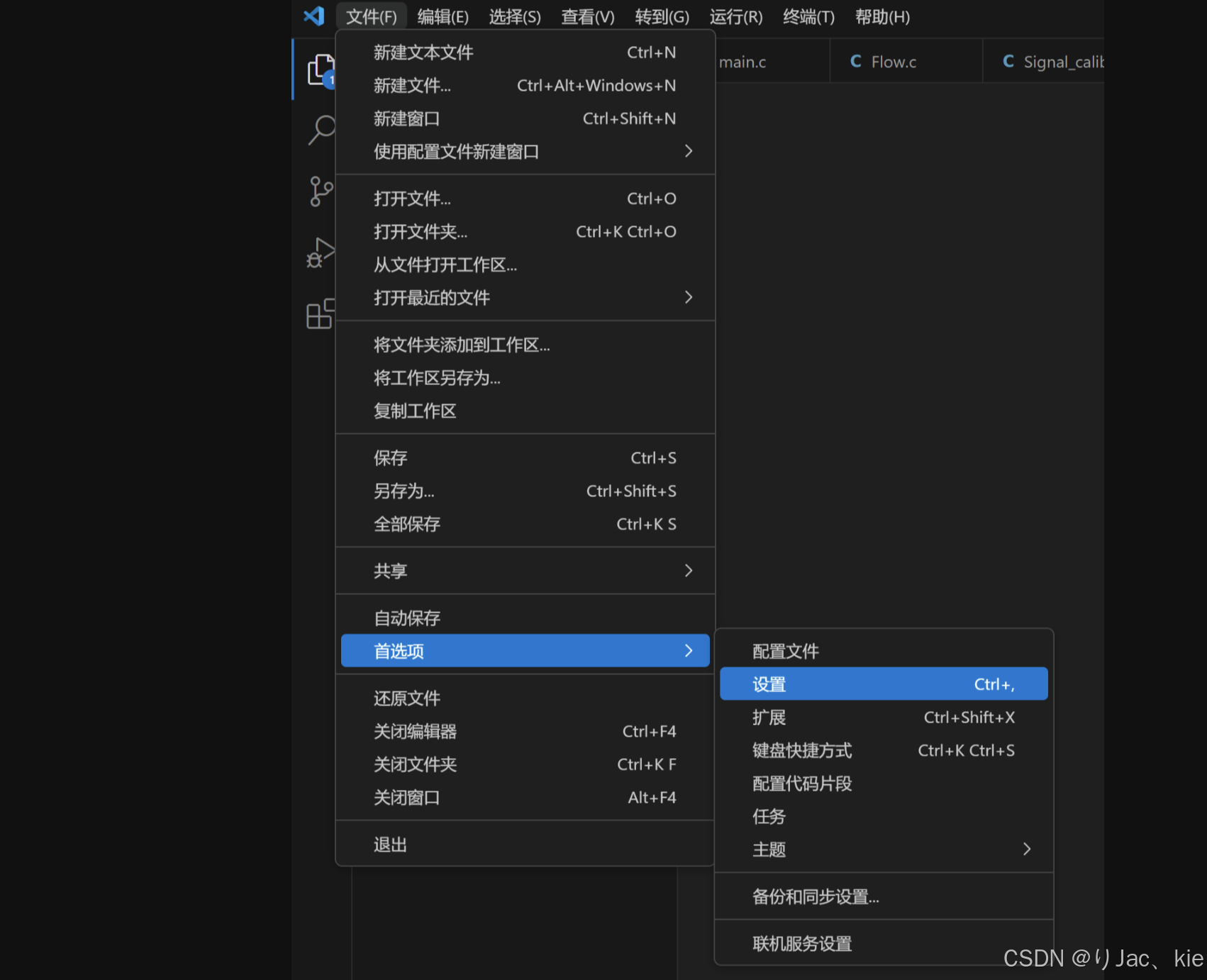This screenshot has height=980, width=1207.
Task: Toggle 自动保存 in the file menu
Action: 406,618
